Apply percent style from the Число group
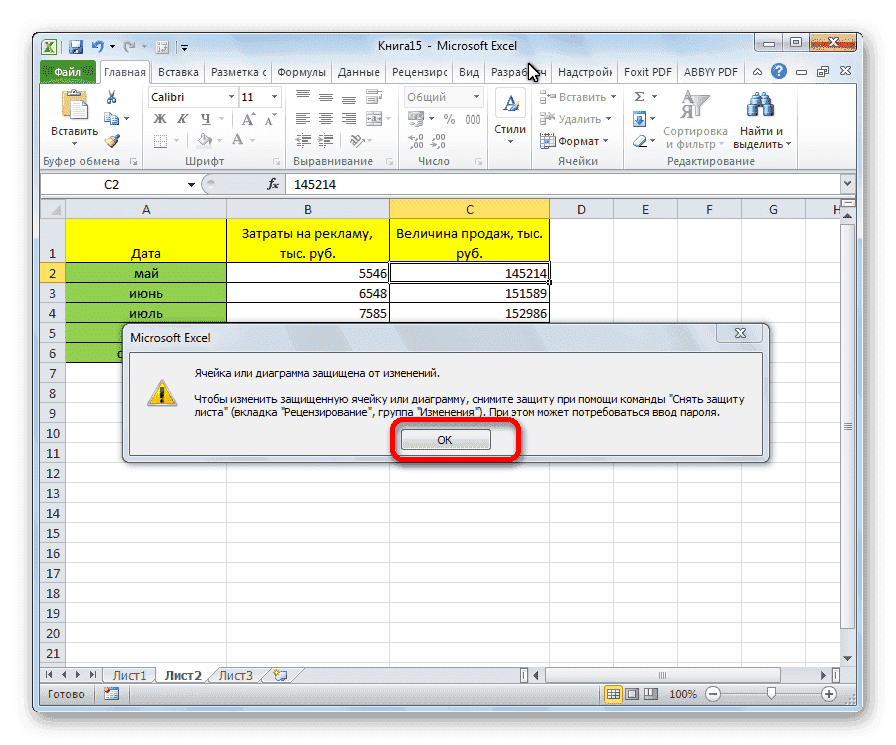This screenshot has width=896, height=745. [x=448, y=118]
